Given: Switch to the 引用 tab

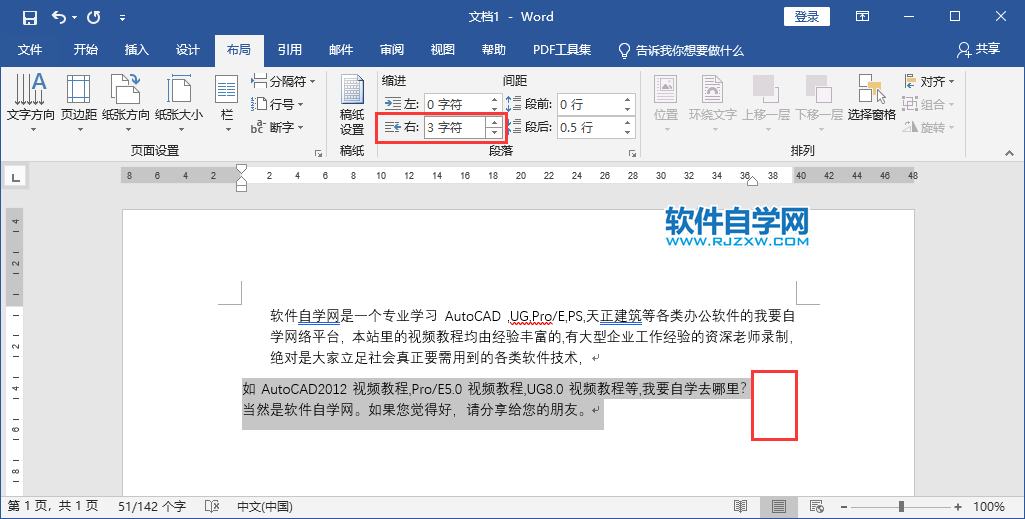Looking at the screenshot, I should pyautogui.click(x=290, y=50).
